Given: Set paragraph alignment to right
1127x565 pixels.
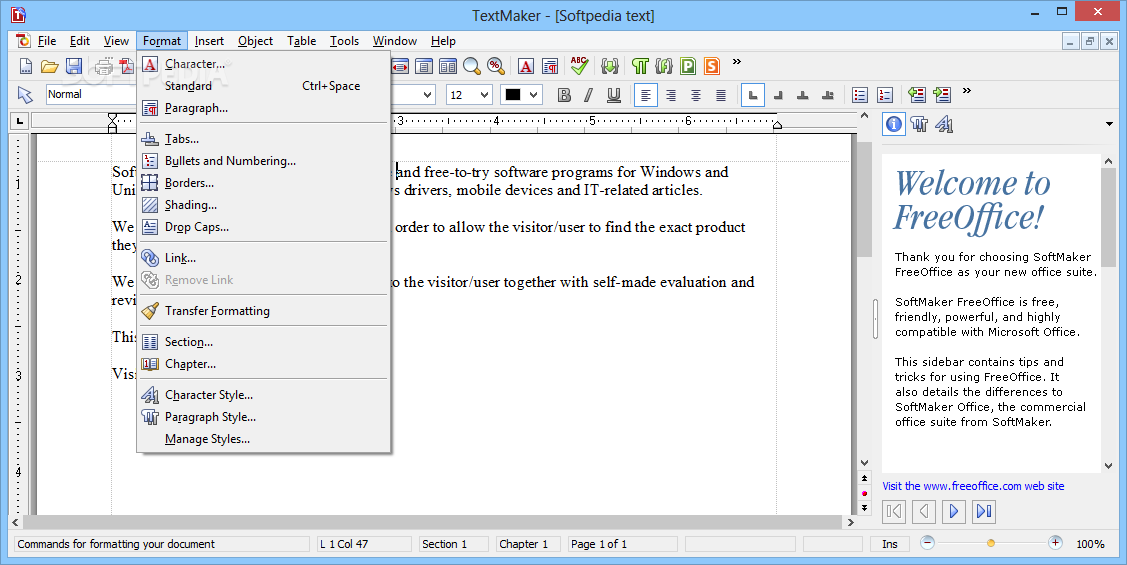Looking at the screenshot, I should coord(671,95).
